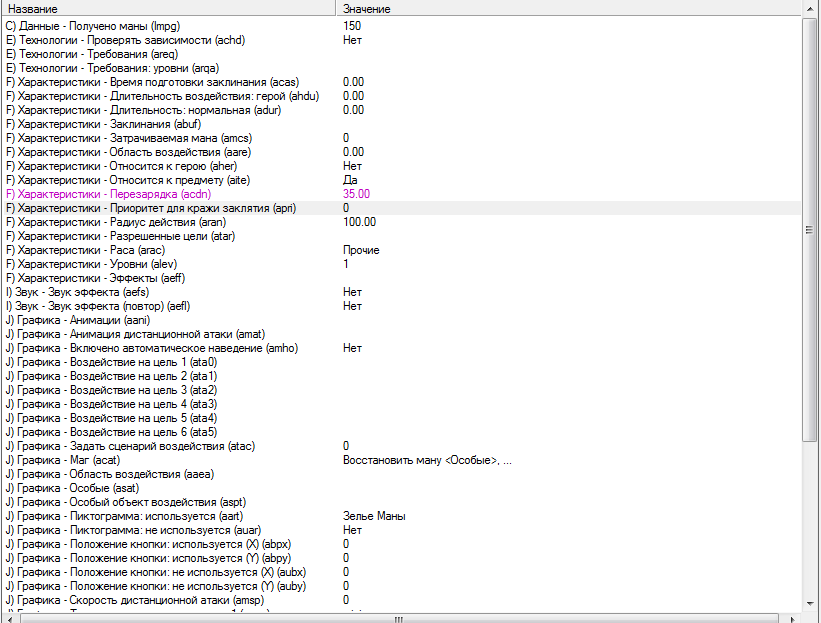The height and width of the screenshot is (623, 821).
Task: Select row Положение кнопки: используется (X) (abpx)
Action: [x=402, y=544]
